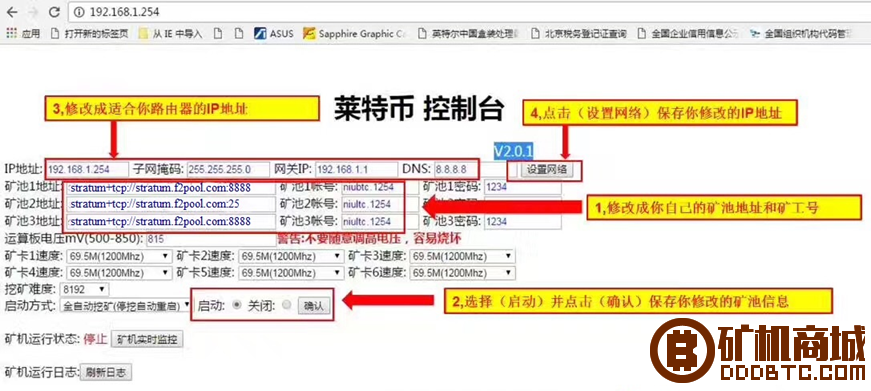Image resolution: width=871 pixels, height=391 pixels.
Task: Click the address bar showing 192.168.1.254
Action: tap(469, 12)
